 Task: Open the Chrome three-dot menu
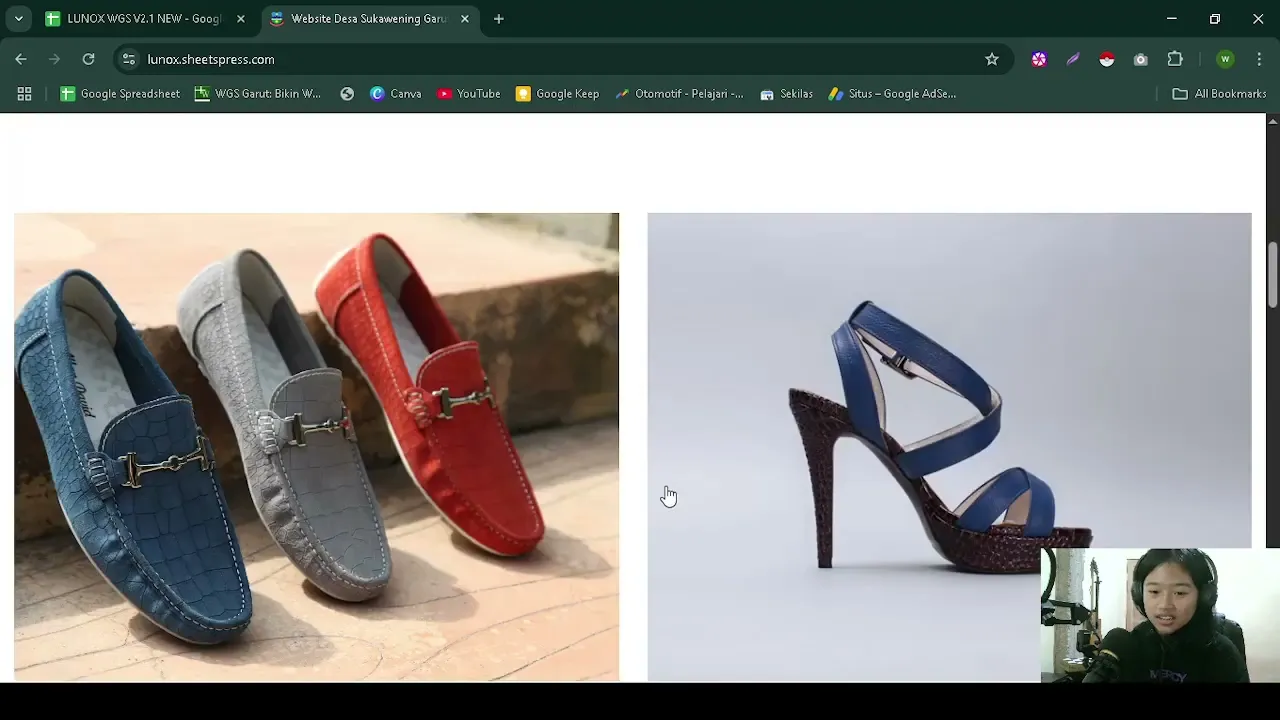(x=1259, y=59)
